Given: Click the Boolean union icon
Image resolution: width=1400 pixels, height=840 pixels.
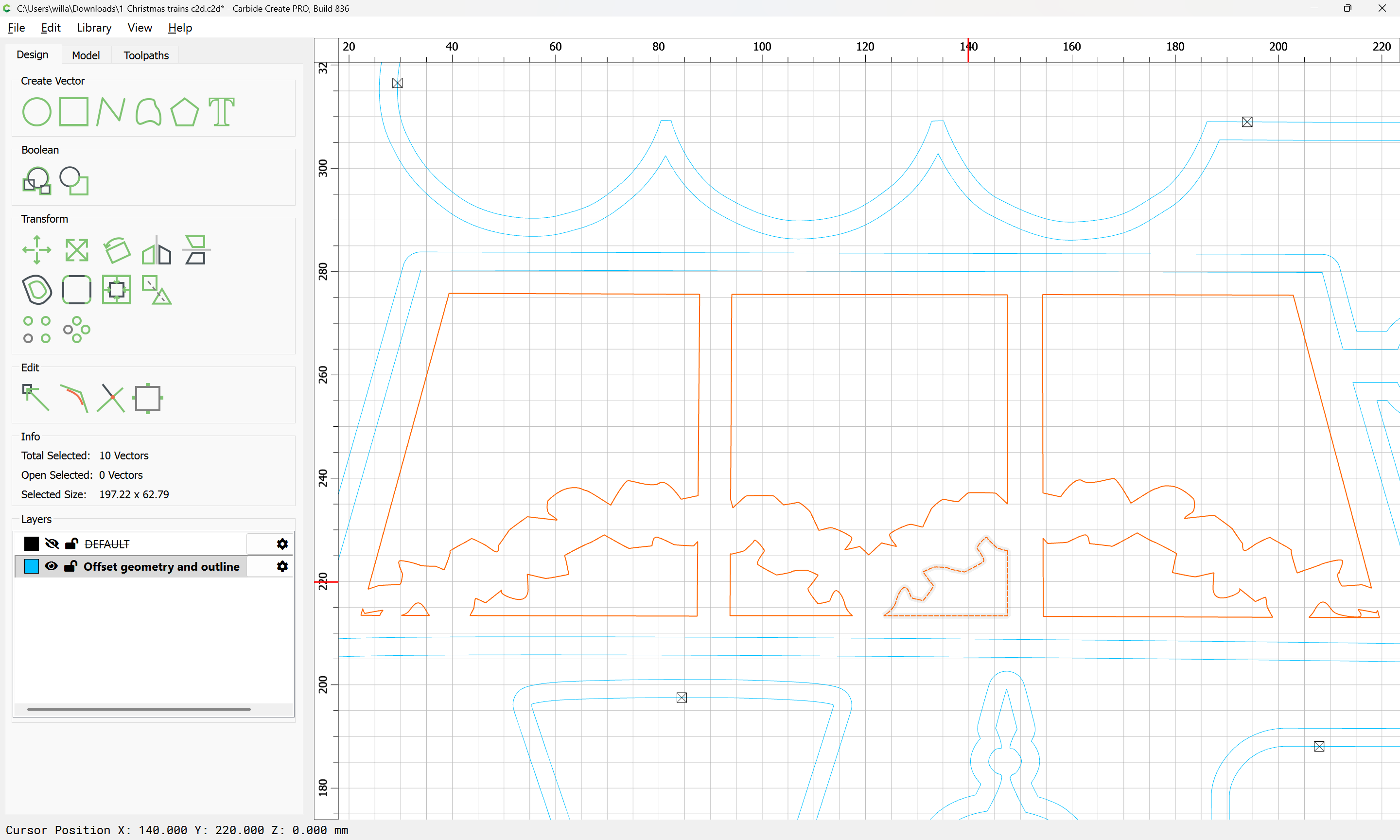Looking at the screenshot, I should click(x=36, y=181).
